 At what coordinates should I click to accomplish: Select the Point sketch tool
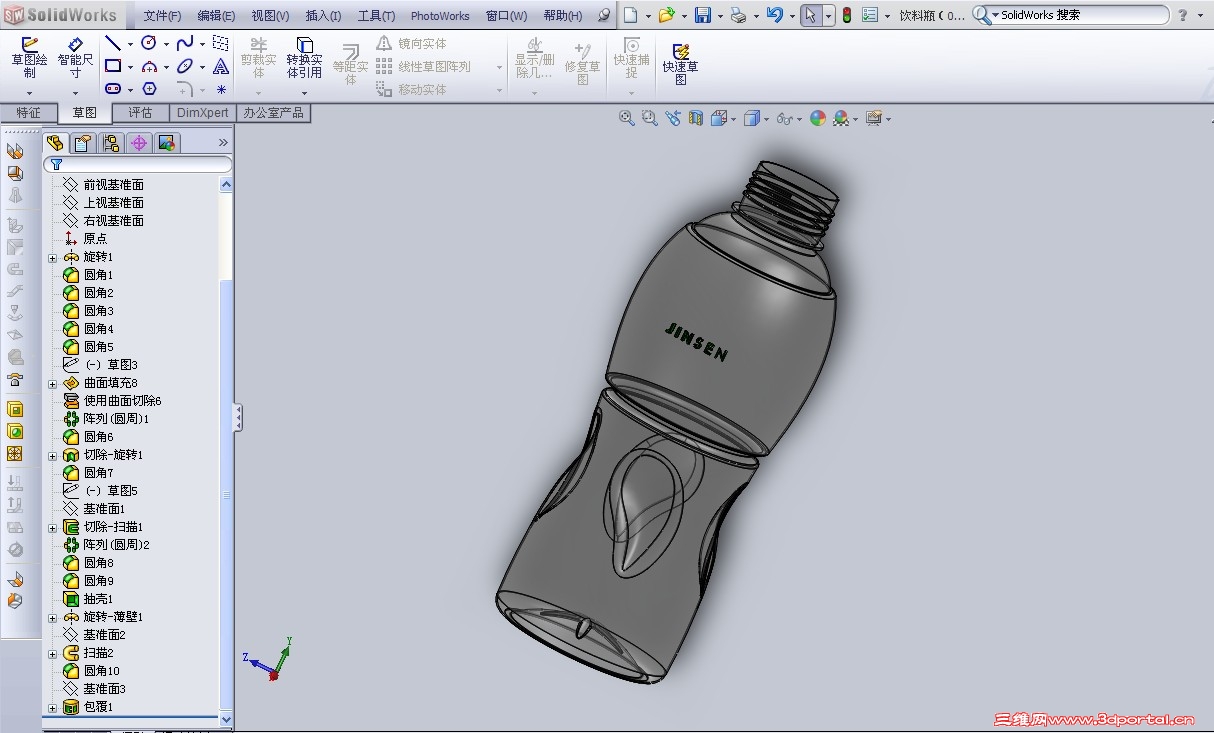221,89
